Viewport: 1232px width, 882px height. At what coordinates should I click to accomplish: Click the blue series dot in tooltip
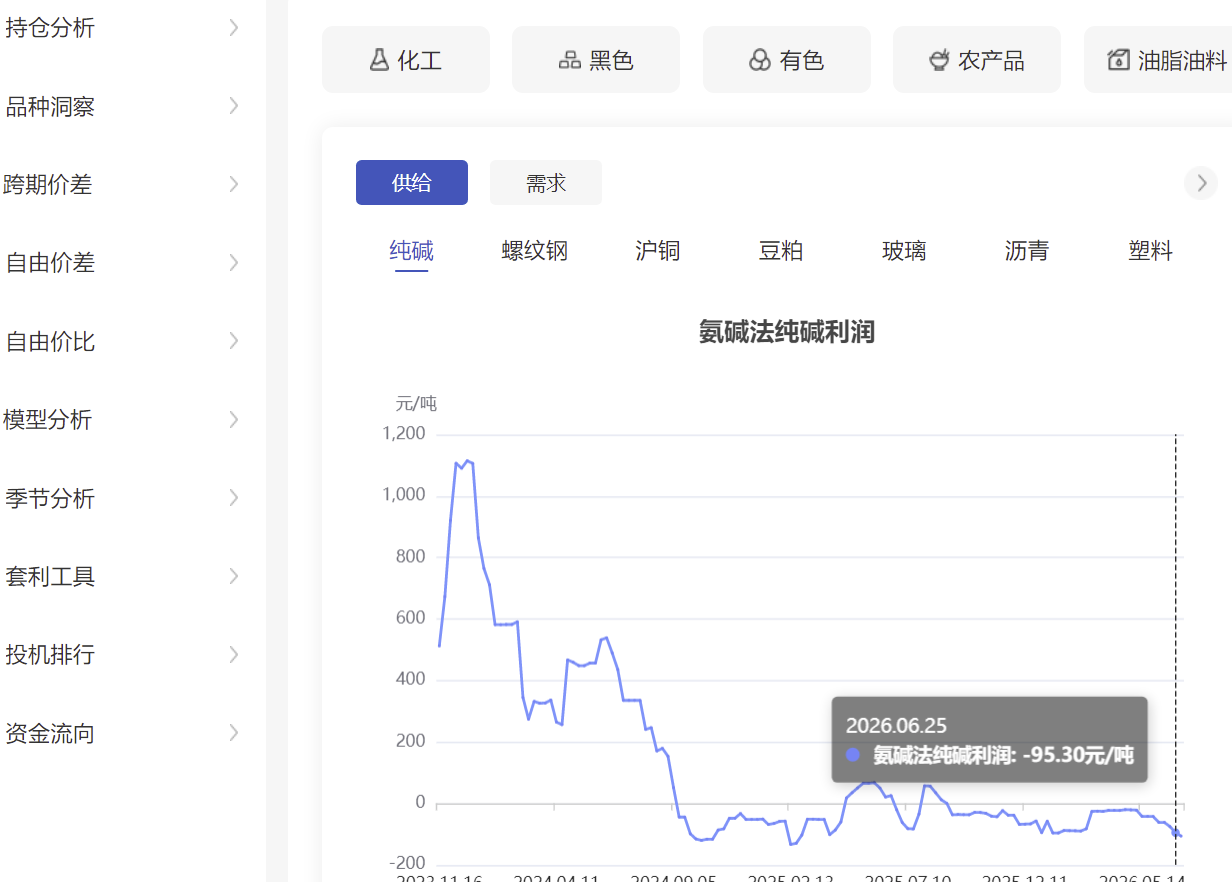853,755
